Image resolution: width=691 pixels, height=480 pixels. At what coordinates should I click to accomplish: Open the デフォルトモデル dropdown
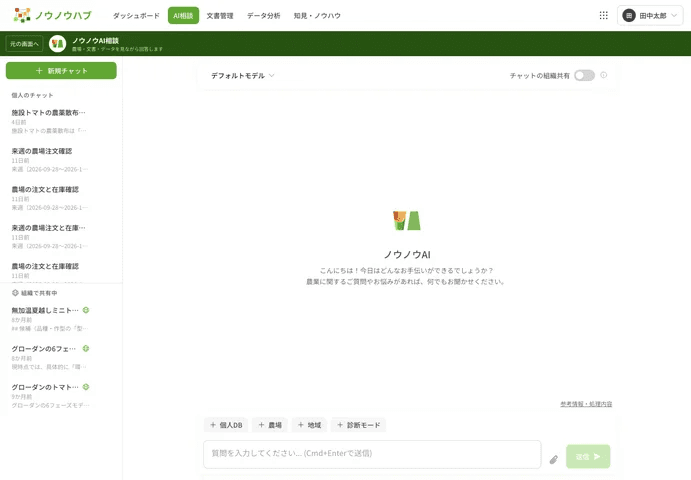coord(243,76)
